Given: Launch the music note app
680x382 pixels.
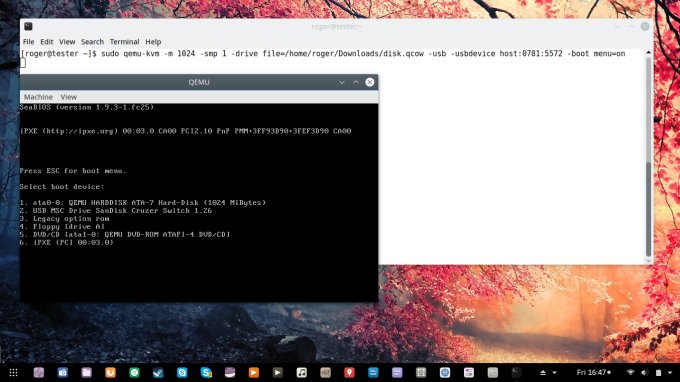Looking at the screenshot, I should 301,372.
